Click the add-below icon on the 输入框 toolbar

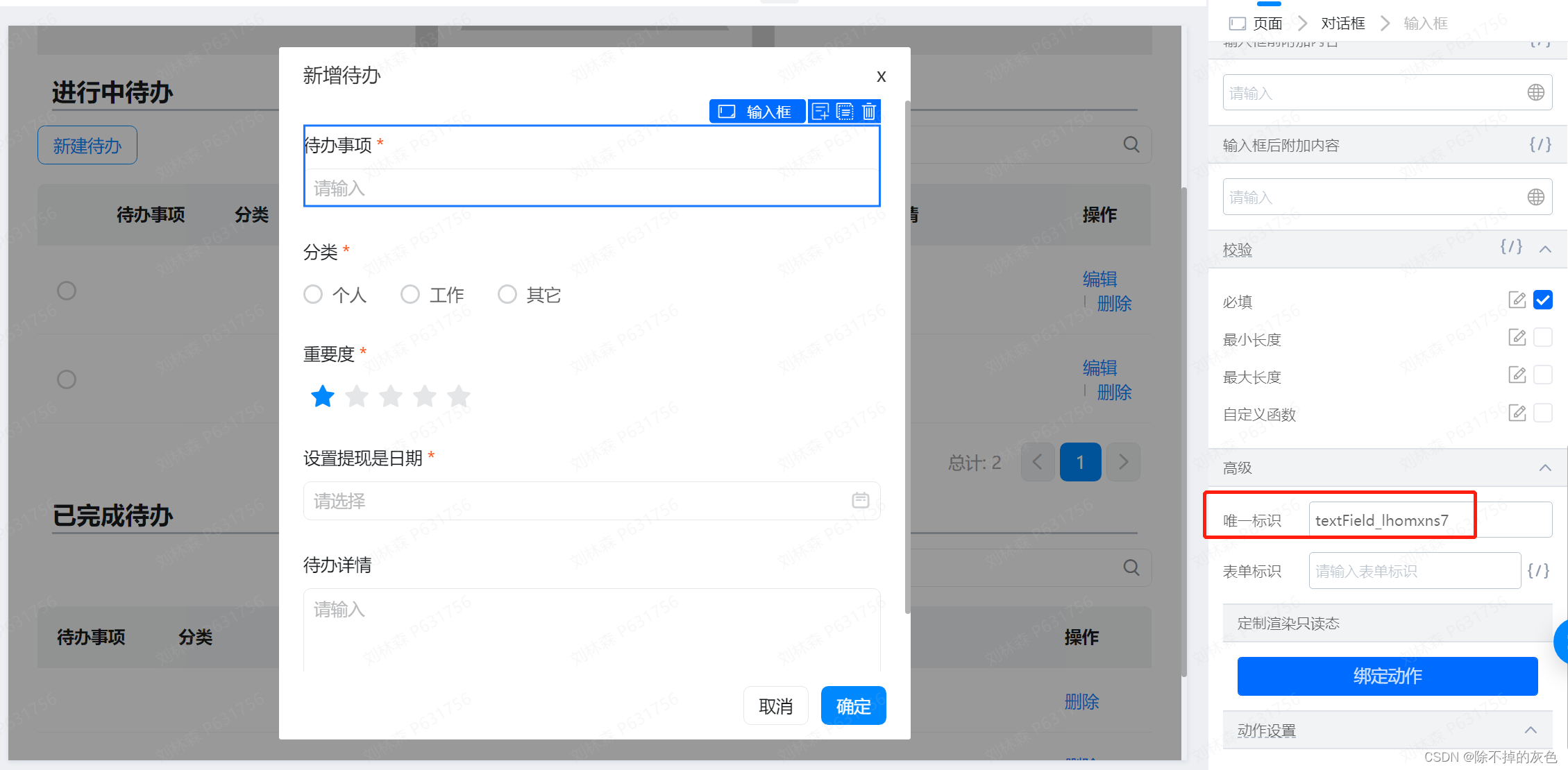tap(820, 112)
